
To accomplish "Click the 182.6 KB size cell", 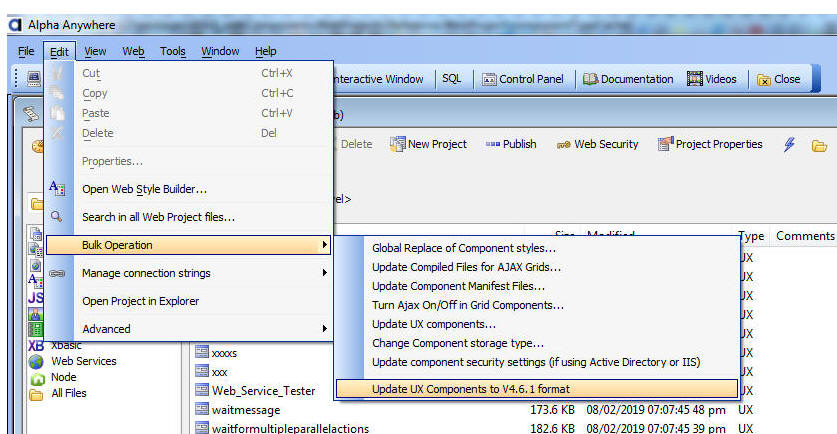I will tap(552, 428).
